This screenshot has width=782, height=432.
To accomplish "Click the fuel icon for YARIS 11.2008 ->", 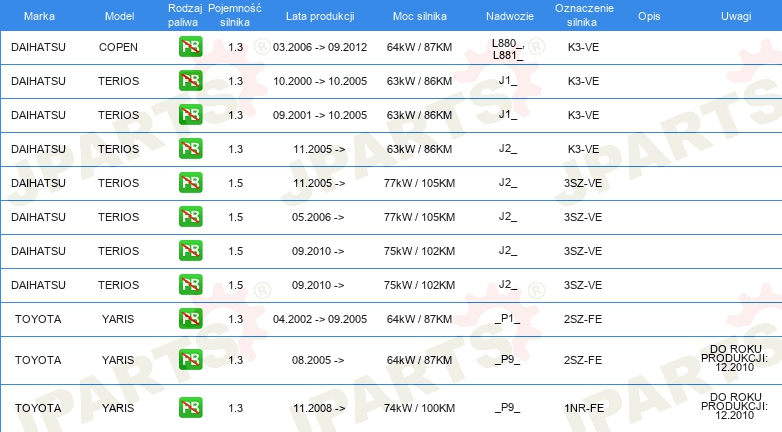I will tap(191, 408).
